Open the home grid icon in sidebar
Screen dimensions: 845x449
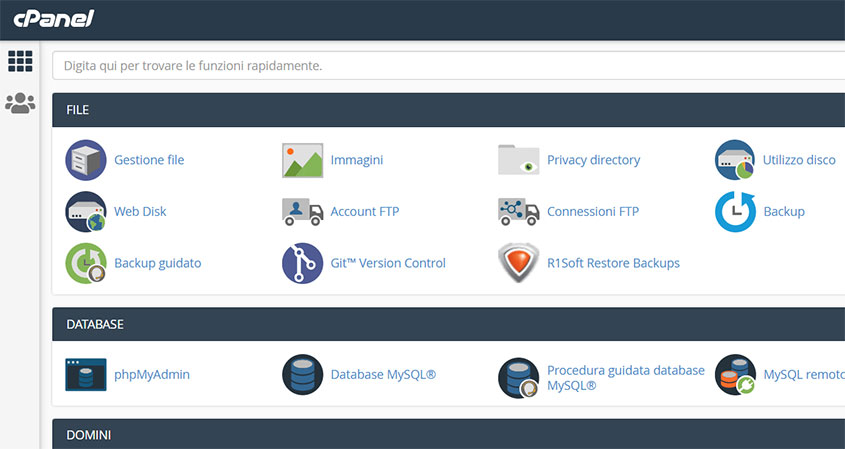[x=20, y=61]
